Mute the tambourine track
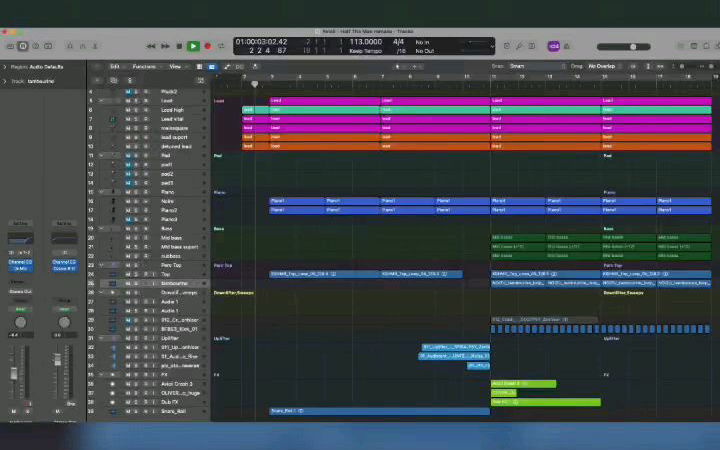 128,283
